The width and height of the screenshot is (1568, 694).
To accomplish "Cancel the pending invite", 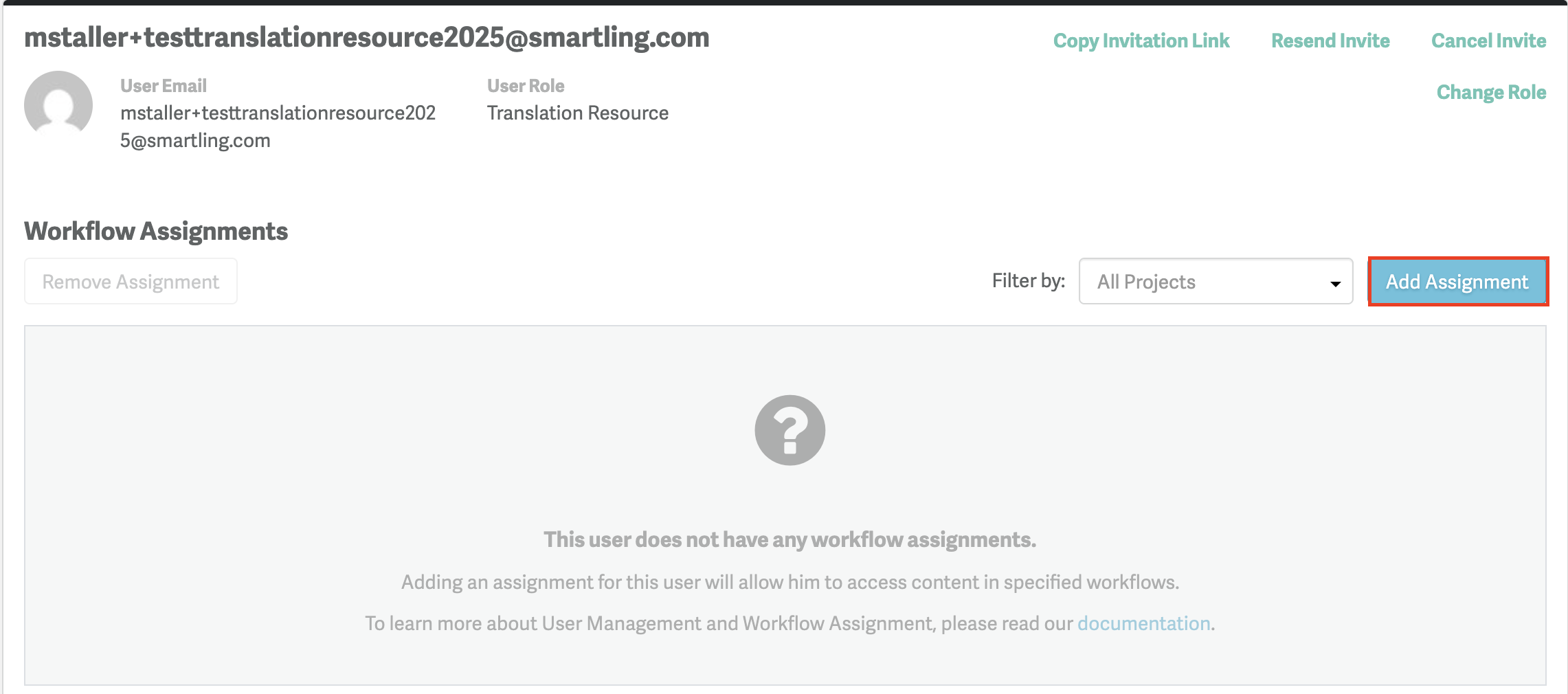I will (x=1488, y=41).
